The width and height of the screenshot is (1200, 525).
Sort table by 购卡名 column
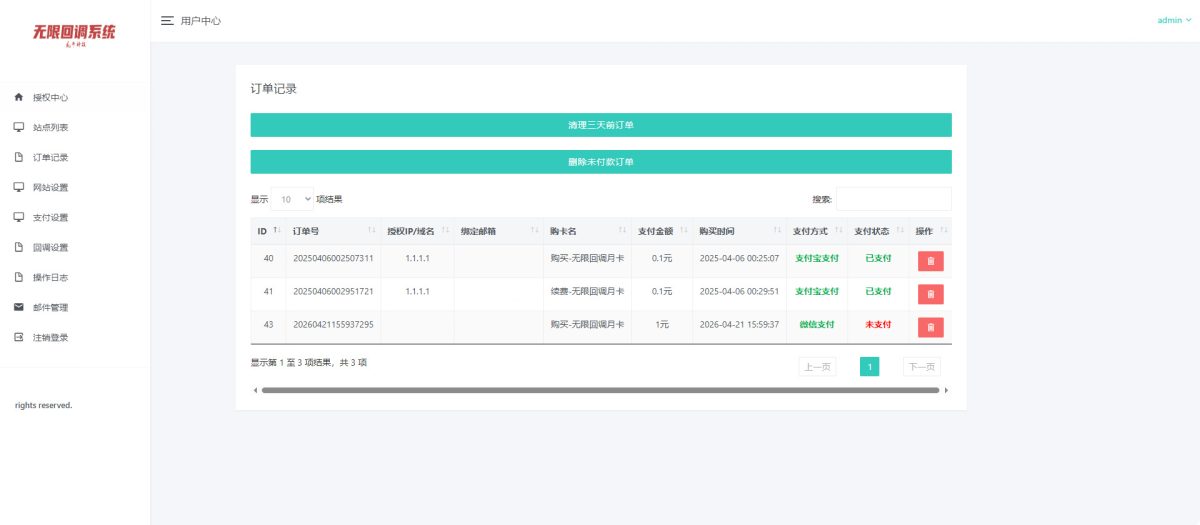point(623,231)
